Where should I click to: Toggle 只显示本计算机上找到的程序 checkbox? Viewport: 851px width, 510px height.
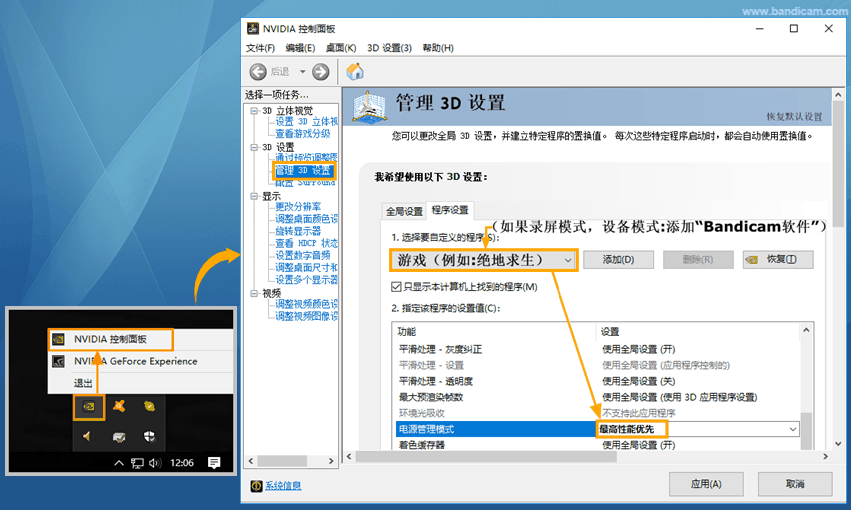[x=396, y=286]
